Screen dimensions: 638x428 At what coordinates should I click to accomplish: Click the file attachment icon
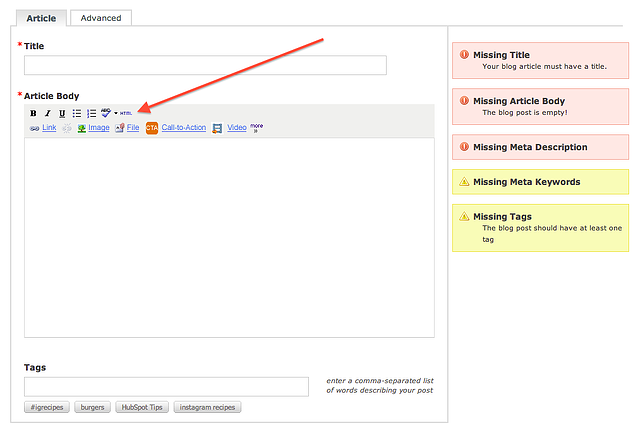[x=119, y=128]
